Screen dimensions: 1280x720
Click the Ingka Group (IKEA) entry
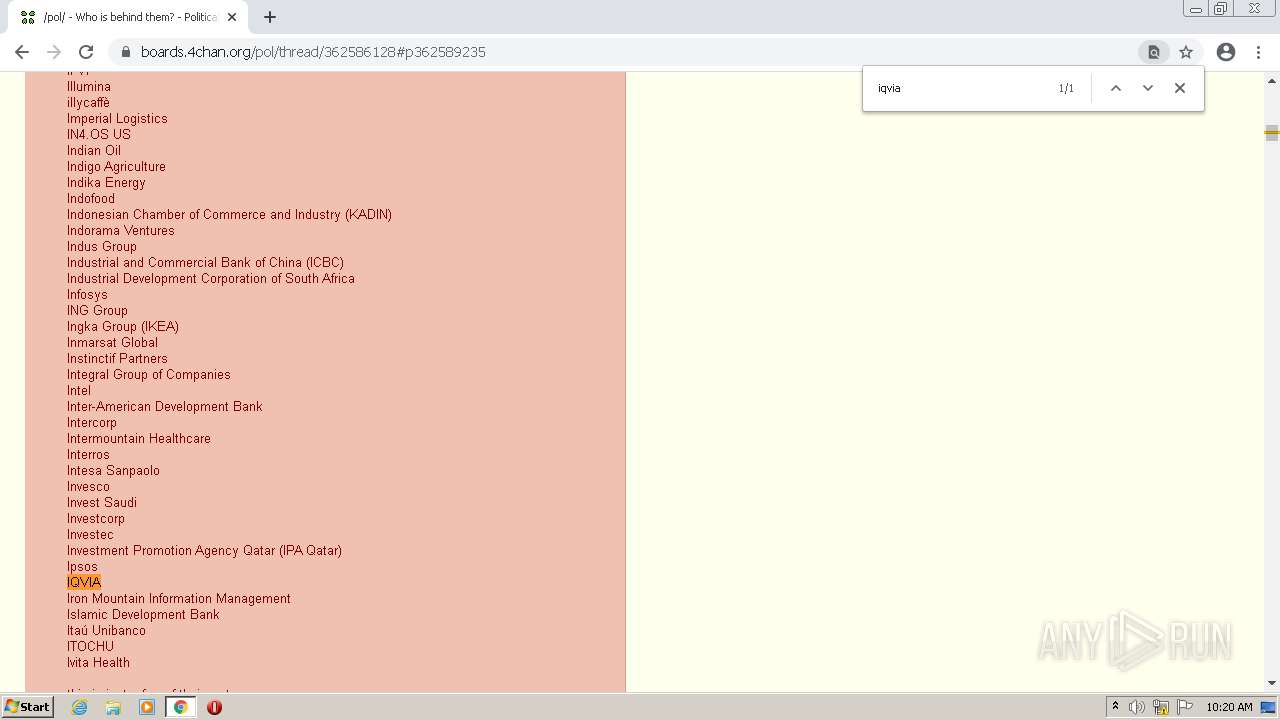click(x=123, y=326)
